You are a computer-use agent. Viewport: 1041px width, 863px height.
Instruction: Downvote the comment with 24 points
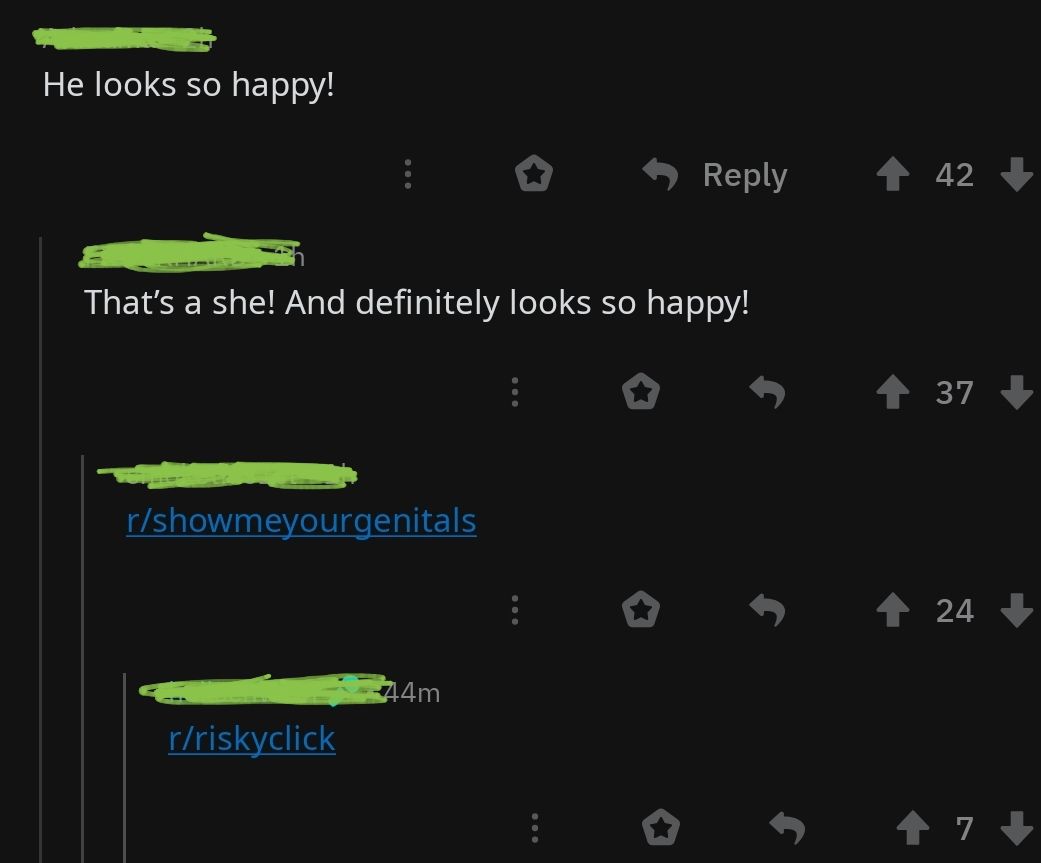[x=1016, y=609]
